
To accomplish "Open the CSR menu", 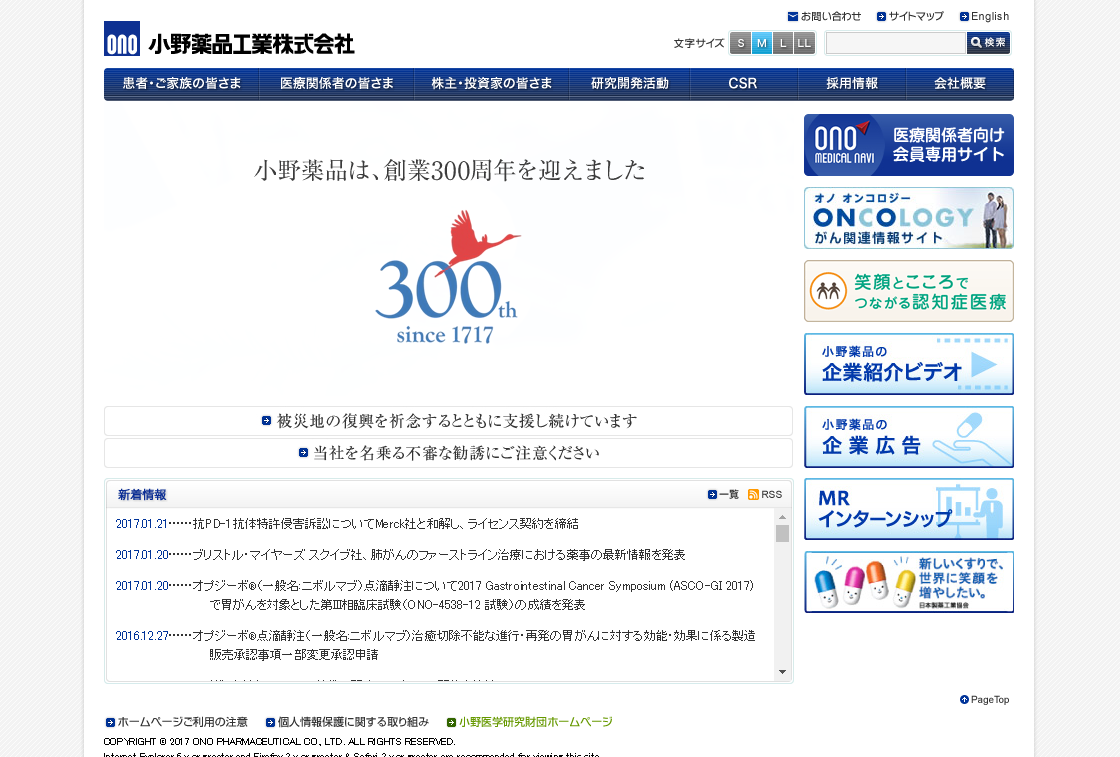I will tap(743, 84).
